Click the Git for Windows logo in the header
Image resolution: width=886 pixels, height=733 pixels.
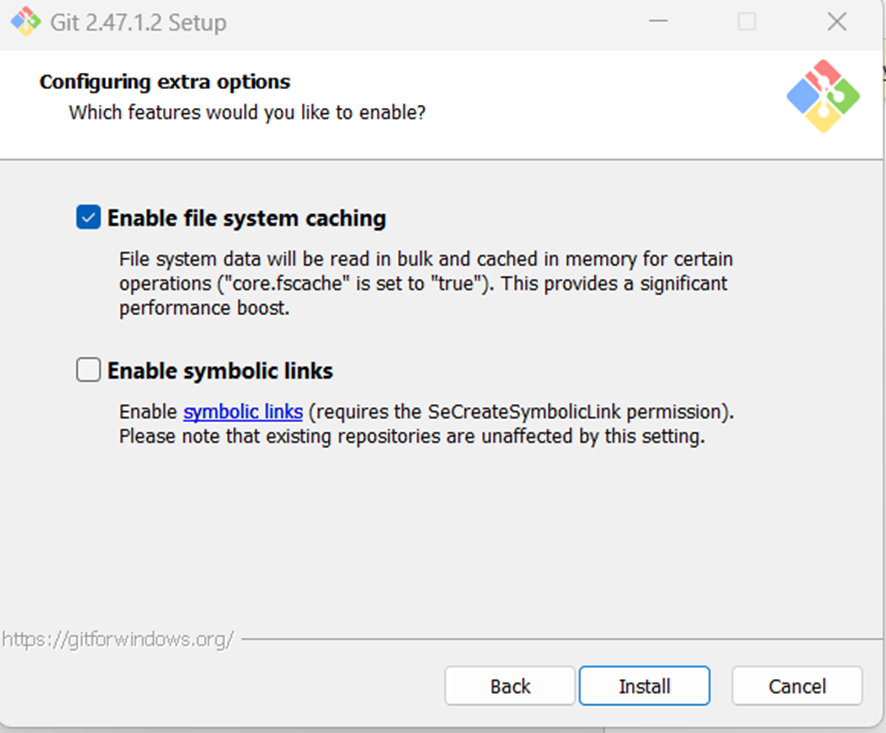point(822,96)
